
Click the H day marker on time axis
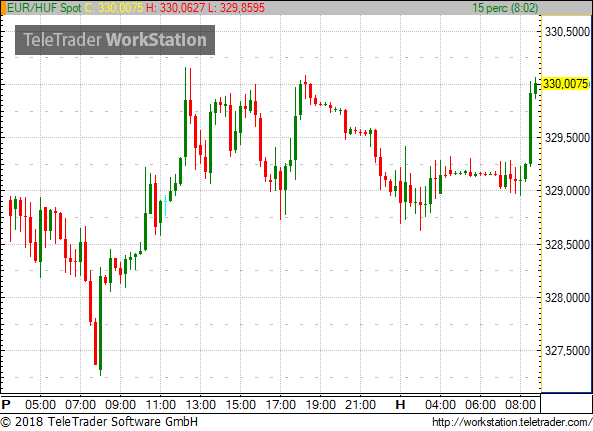point(400,405)
